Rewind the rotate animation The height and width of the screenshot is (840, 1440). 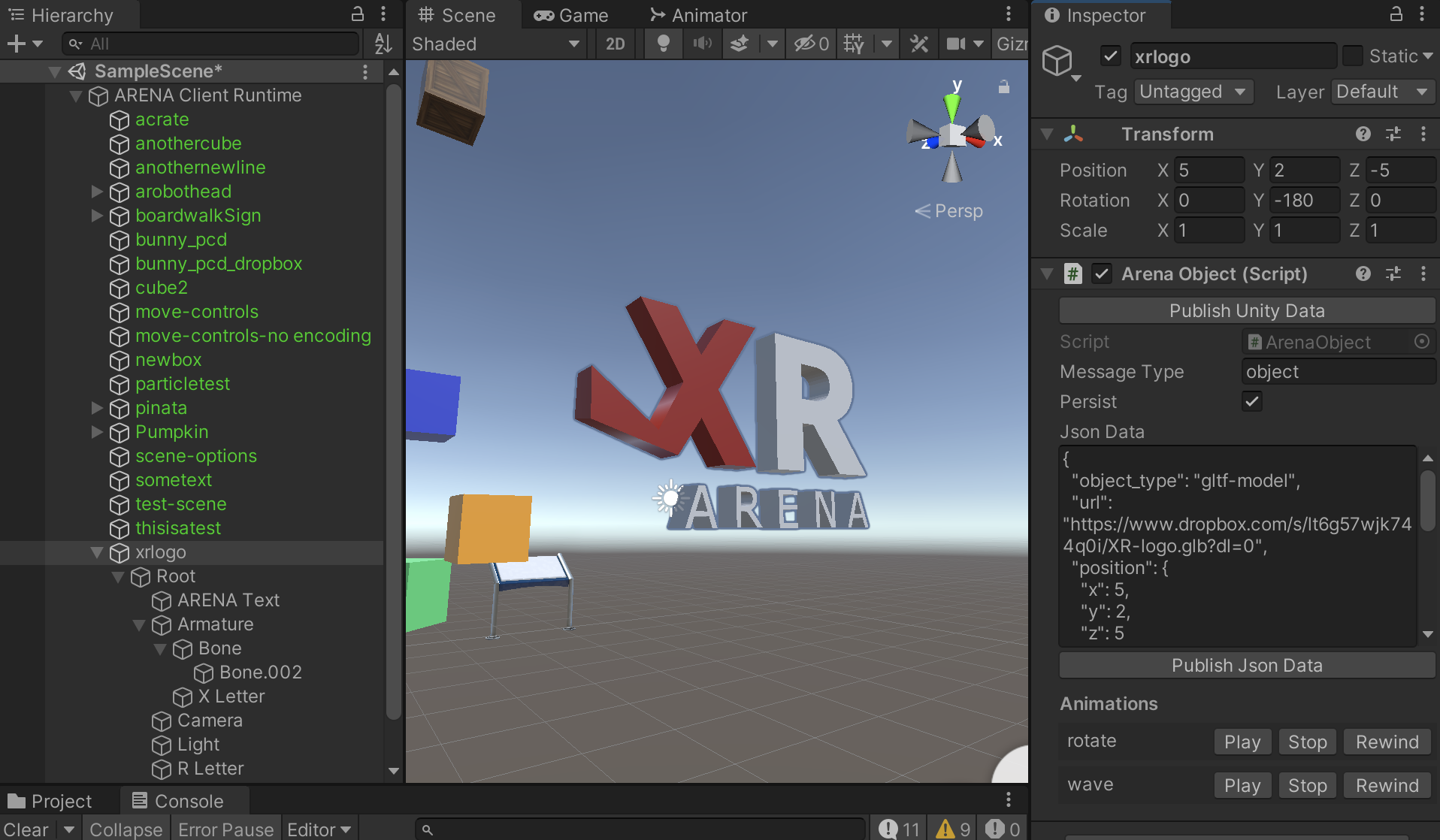1387,742
